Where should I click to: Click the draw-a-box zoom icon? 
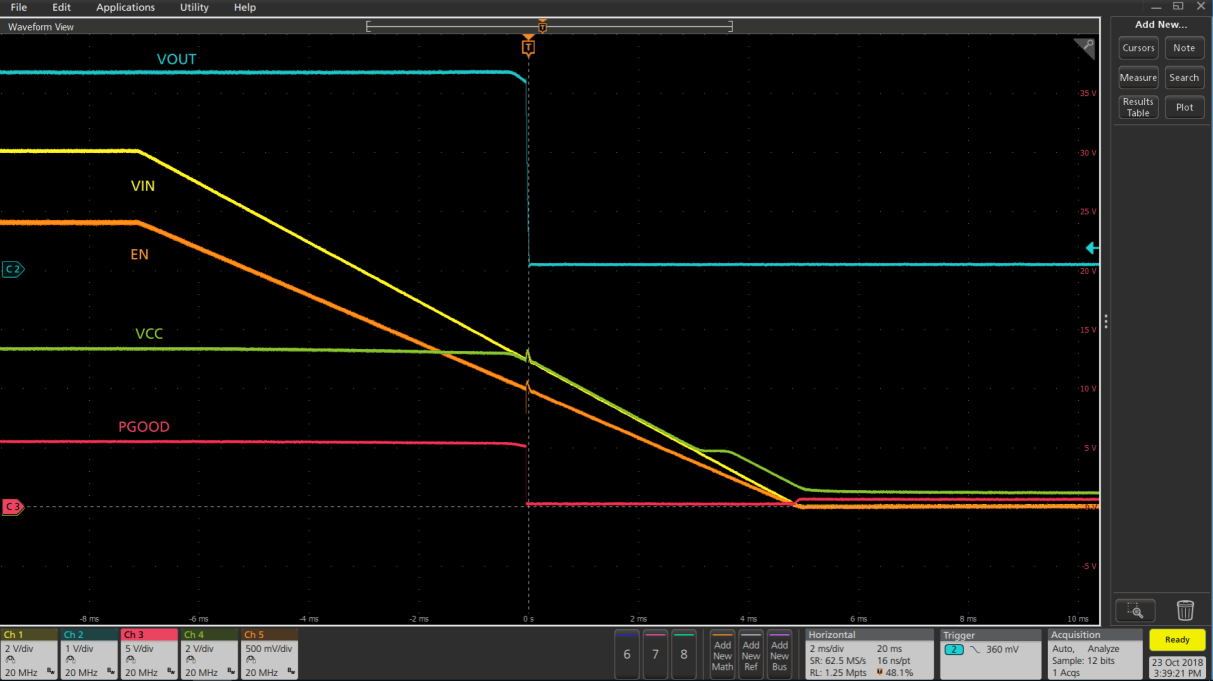[x=1135, y=610]
